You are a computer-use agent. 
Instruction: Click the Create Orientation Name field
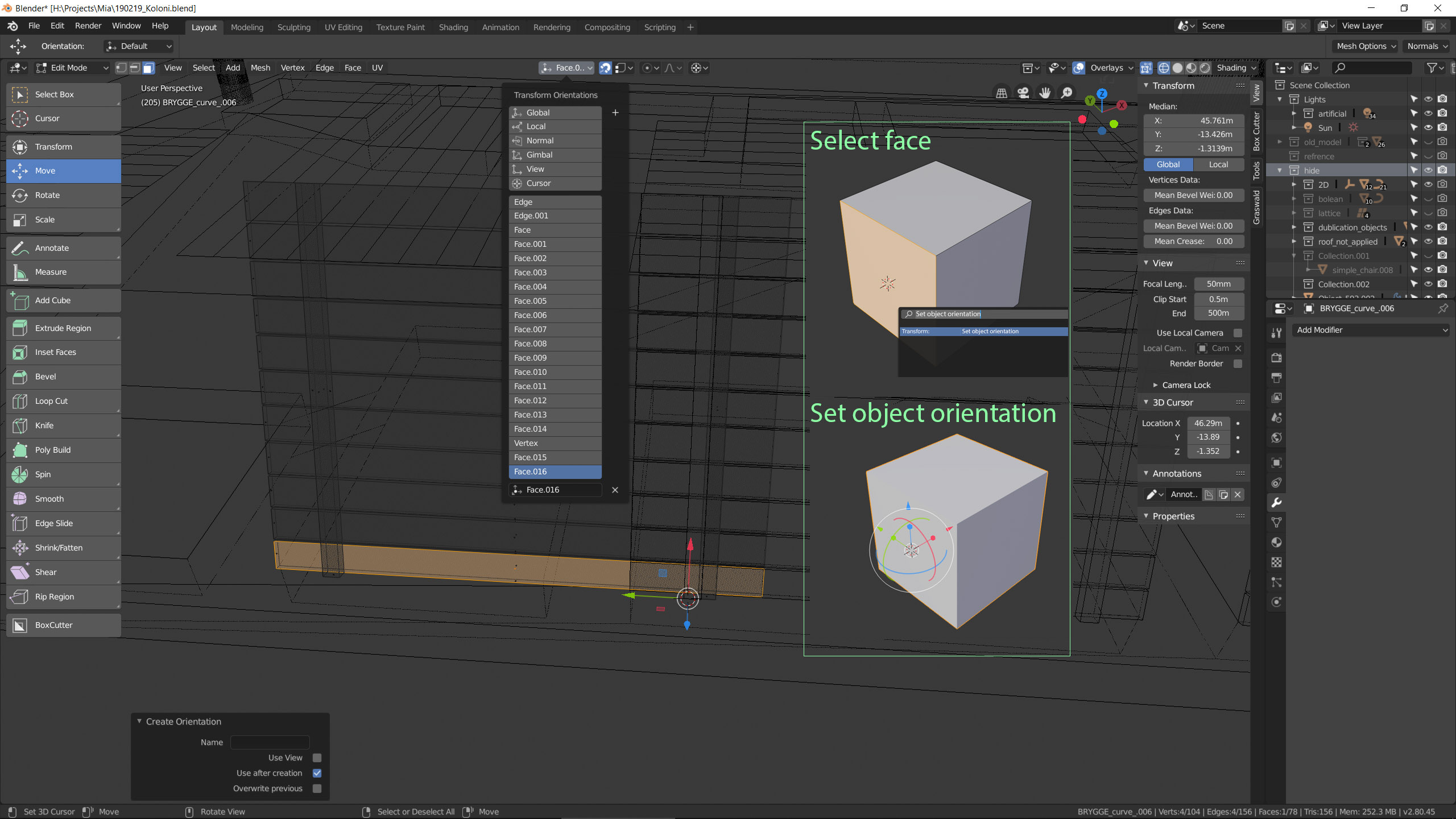click(x=270, y=742)
